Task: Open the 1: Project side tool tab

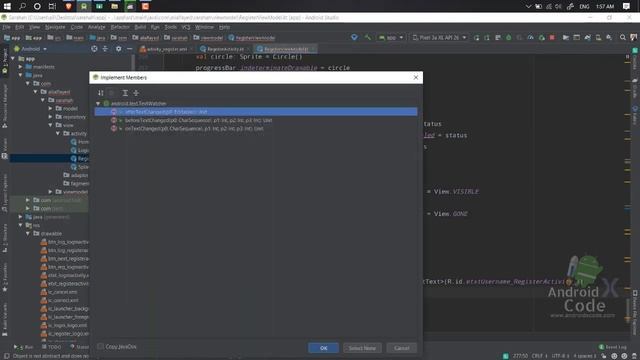Action: (x=4, y=61)
